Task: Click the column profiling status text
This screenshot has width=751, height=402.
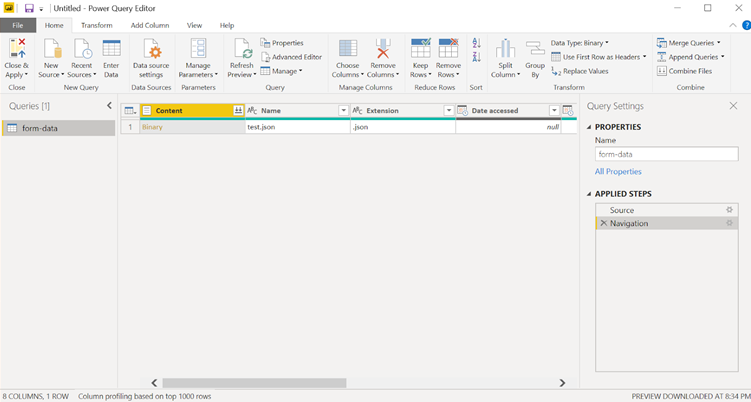Action: [x=145, y=396]
